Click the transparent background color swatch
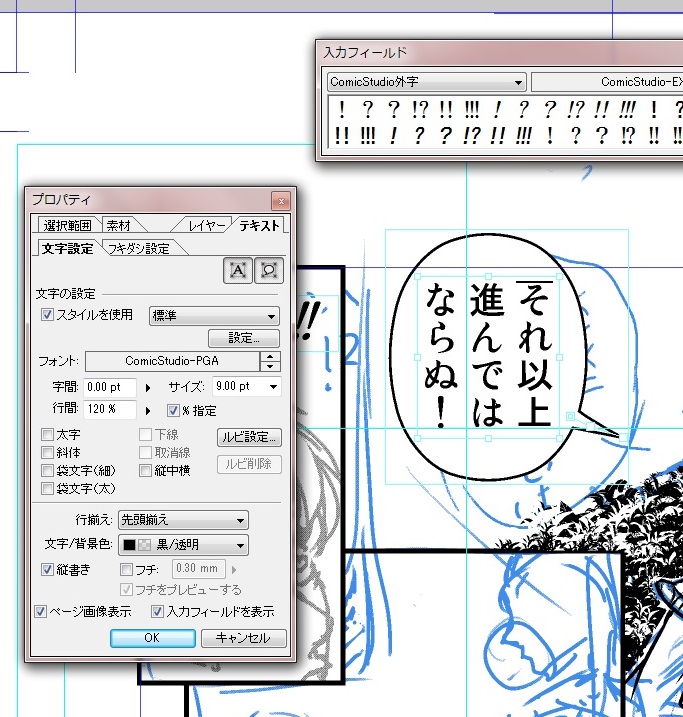 [144, 545]
